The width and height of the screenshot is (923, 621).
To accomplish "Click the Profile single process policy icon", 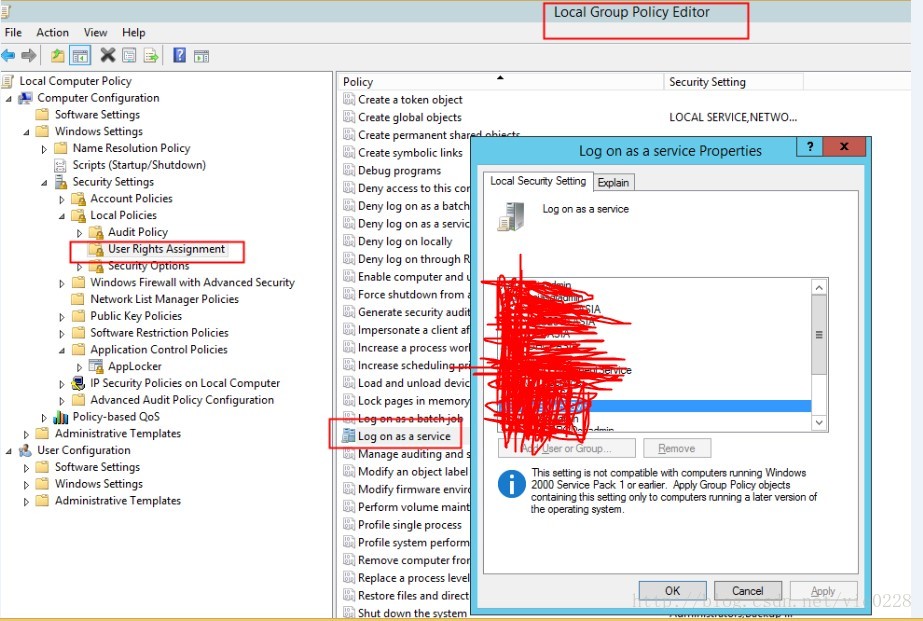I will coord(349,524).
